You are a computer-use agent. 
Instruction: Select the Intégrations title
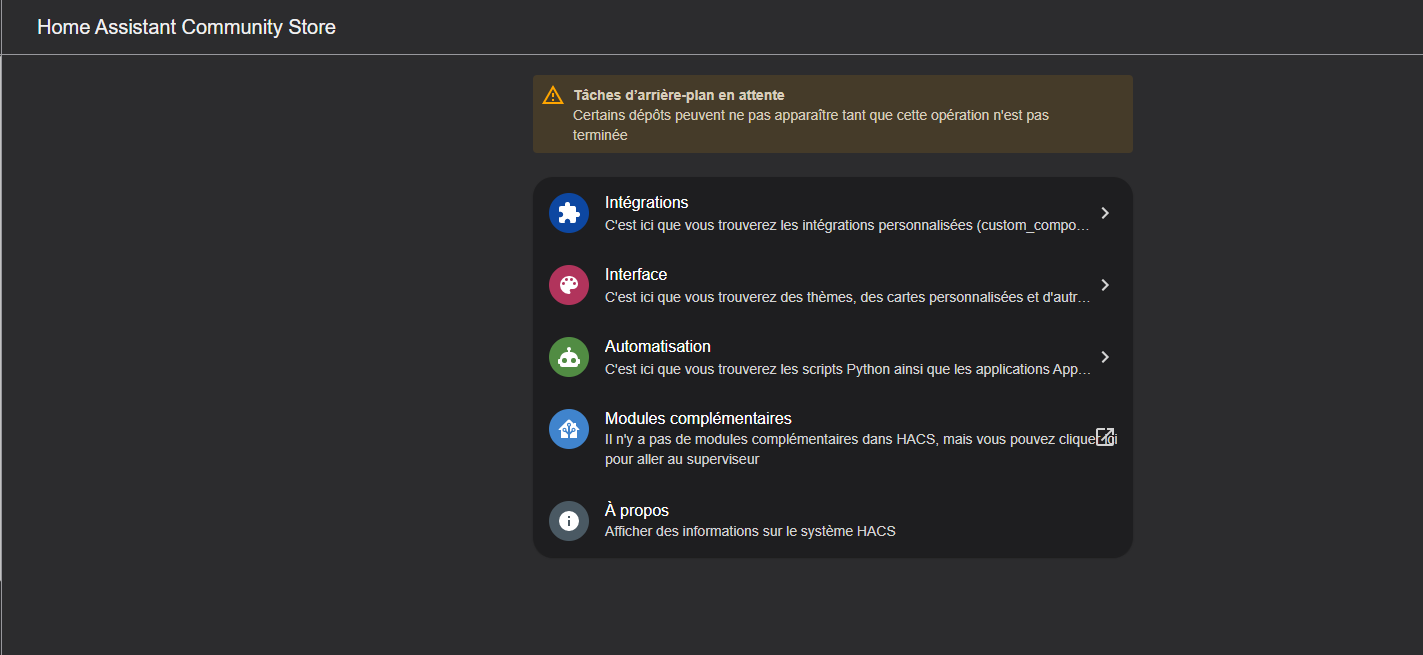point(646,202)
